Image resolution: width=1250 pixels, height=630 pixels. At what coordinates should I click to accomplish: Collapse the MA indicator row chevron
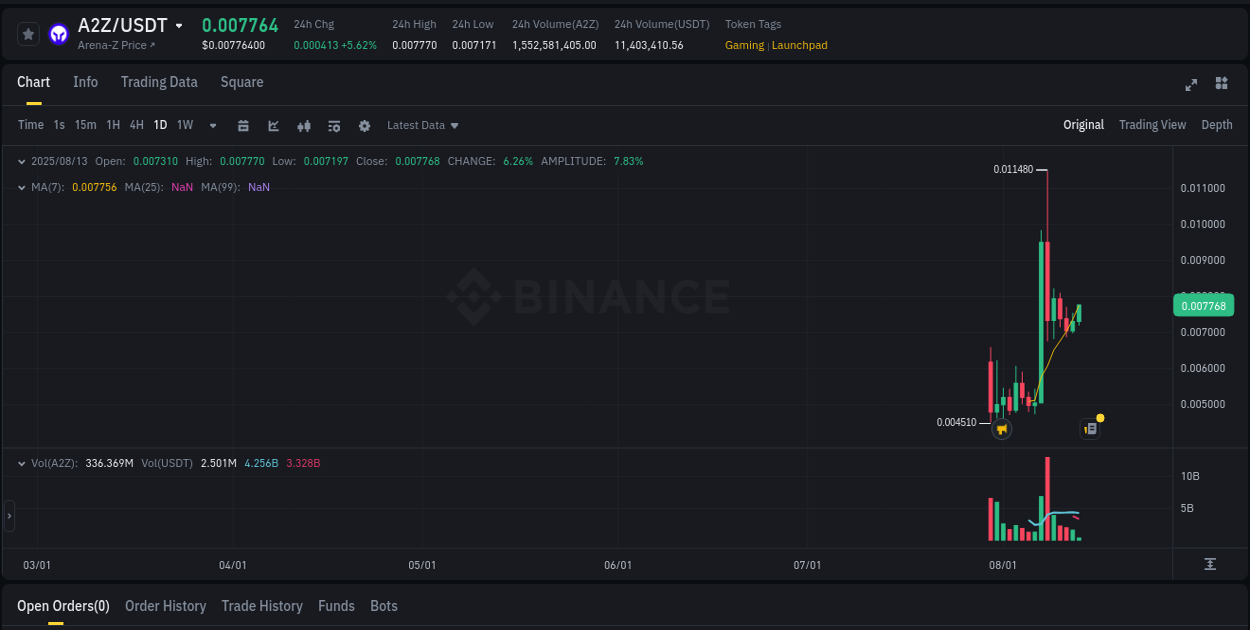20,187
